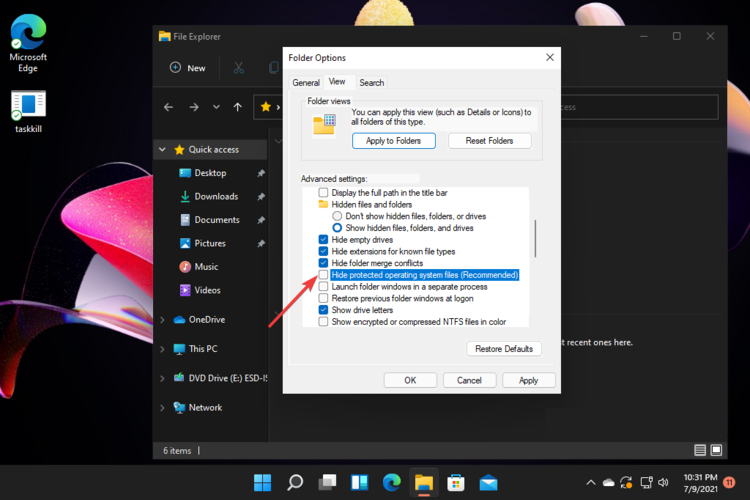This screenshot has width=750, height=500.
Task: Open the Microsoft Store taskbar icon
Action: 456,483
